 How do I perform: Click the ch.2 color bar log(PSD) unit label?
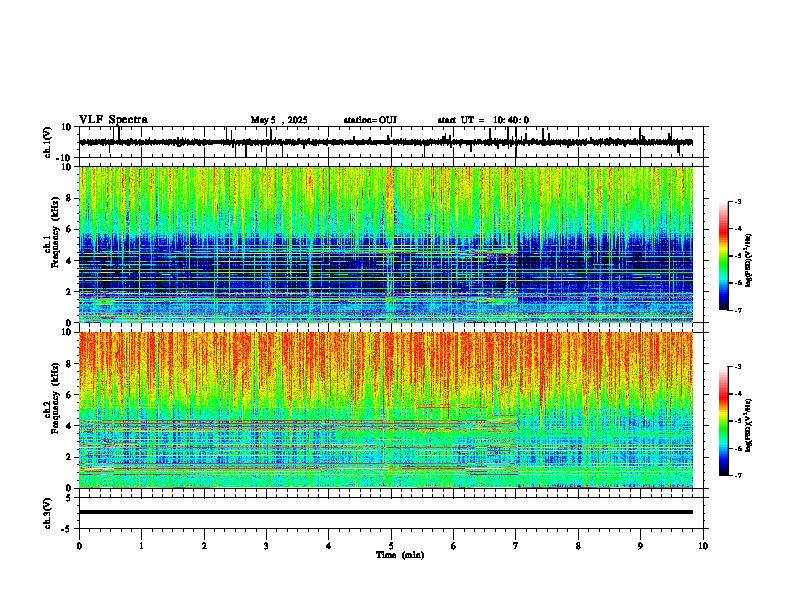pos(749,425)
